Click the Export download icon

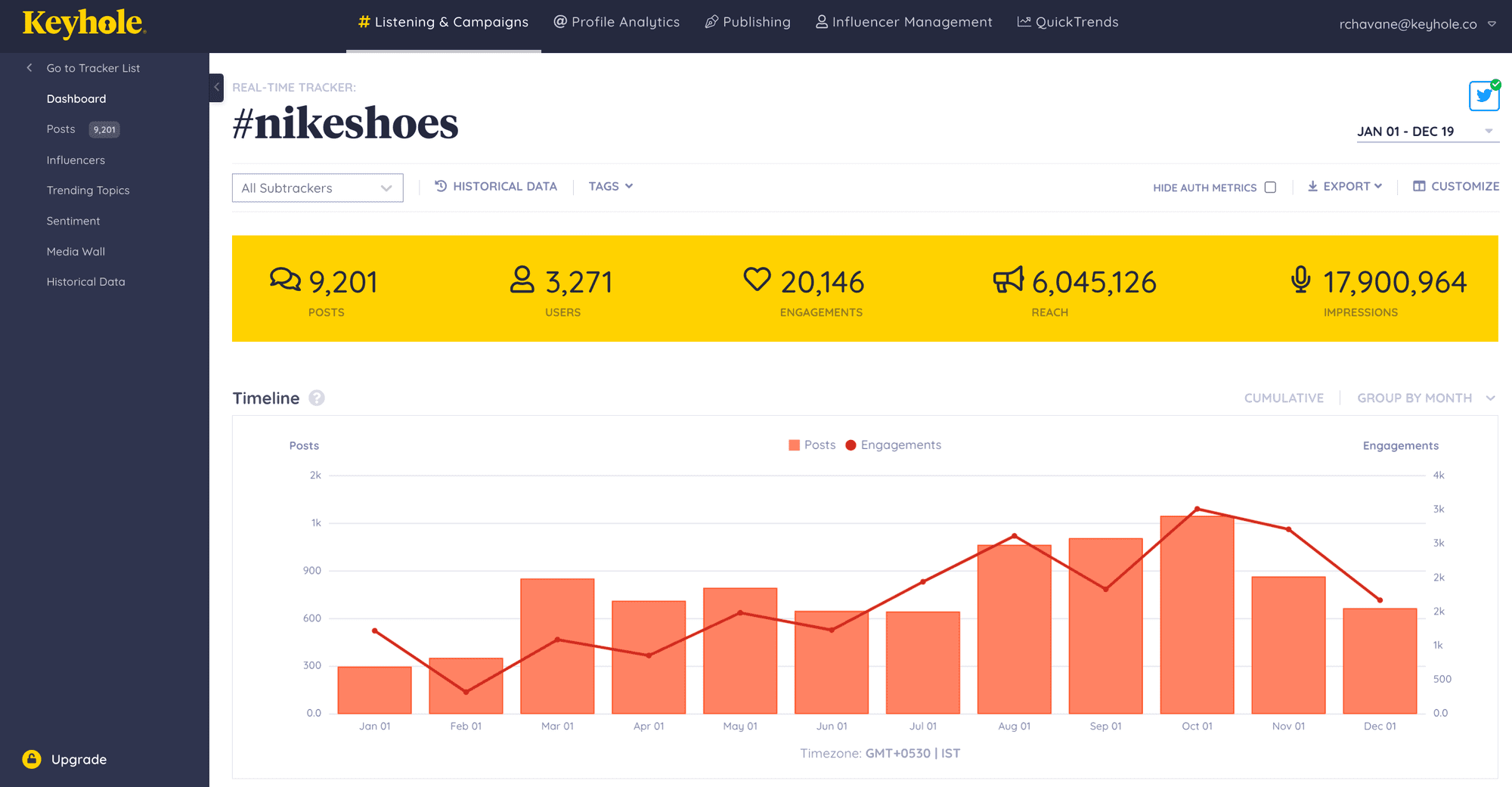1313,186
